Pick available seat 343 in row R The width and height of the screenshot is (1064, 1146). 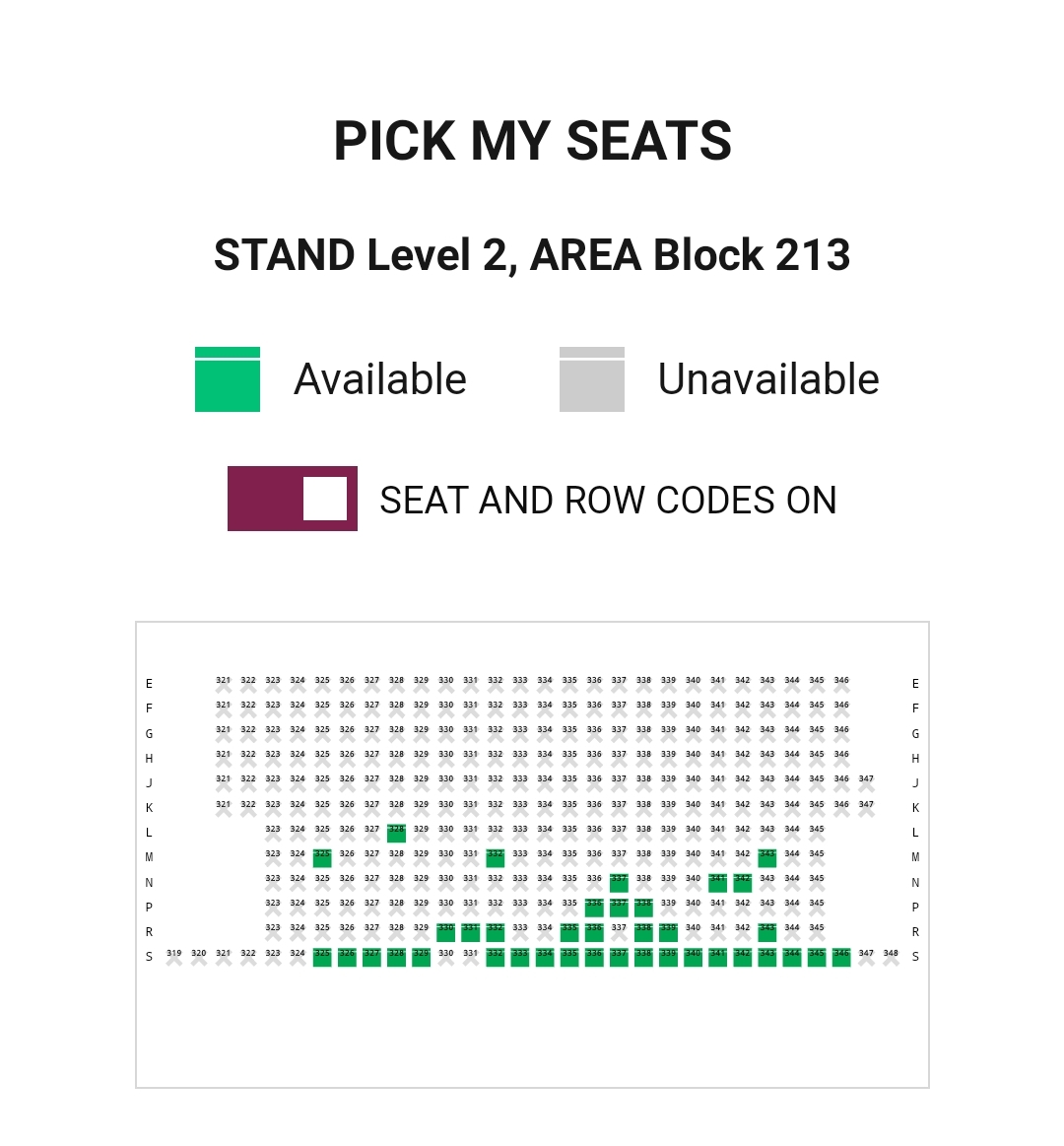coord(767,932)
